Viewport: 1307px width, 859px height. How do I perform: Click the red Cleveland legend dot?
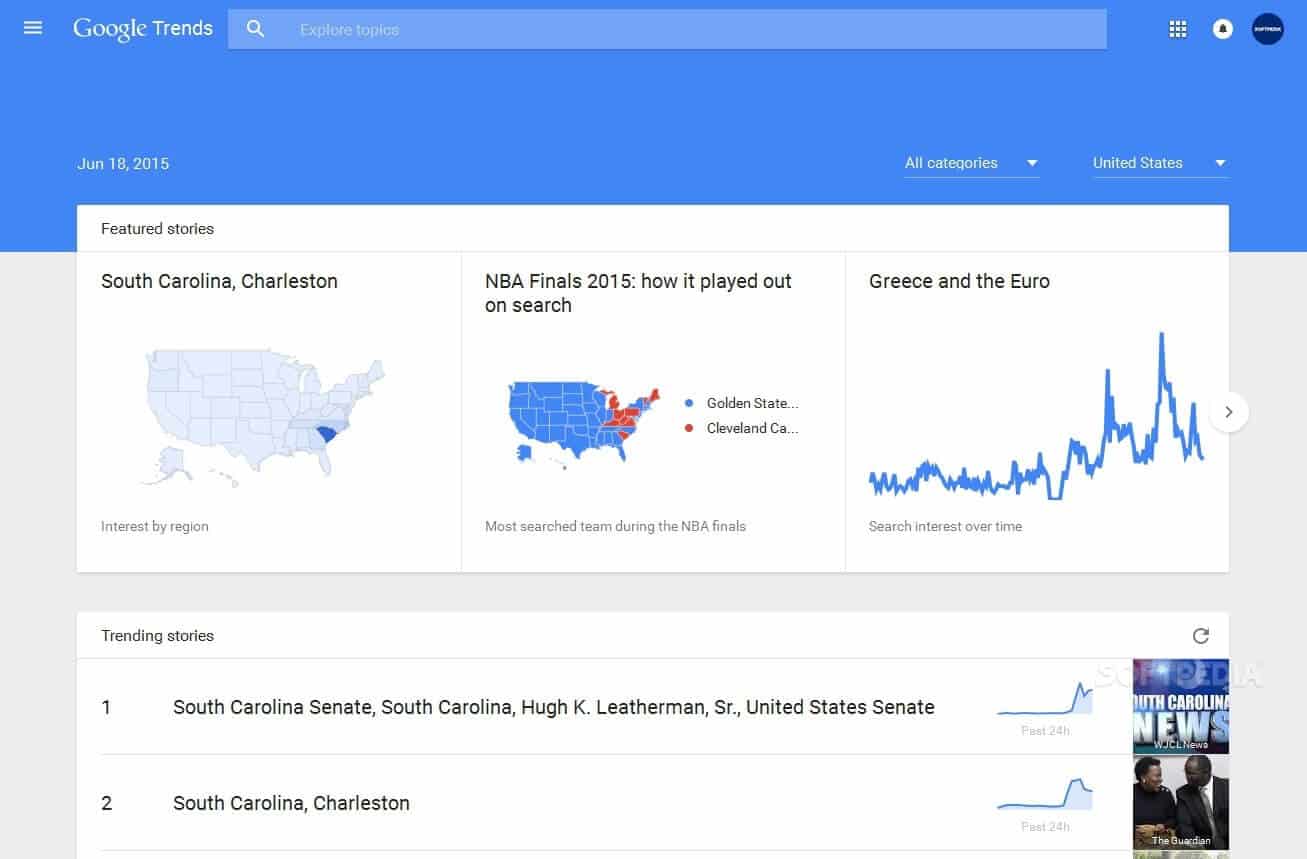689,428
